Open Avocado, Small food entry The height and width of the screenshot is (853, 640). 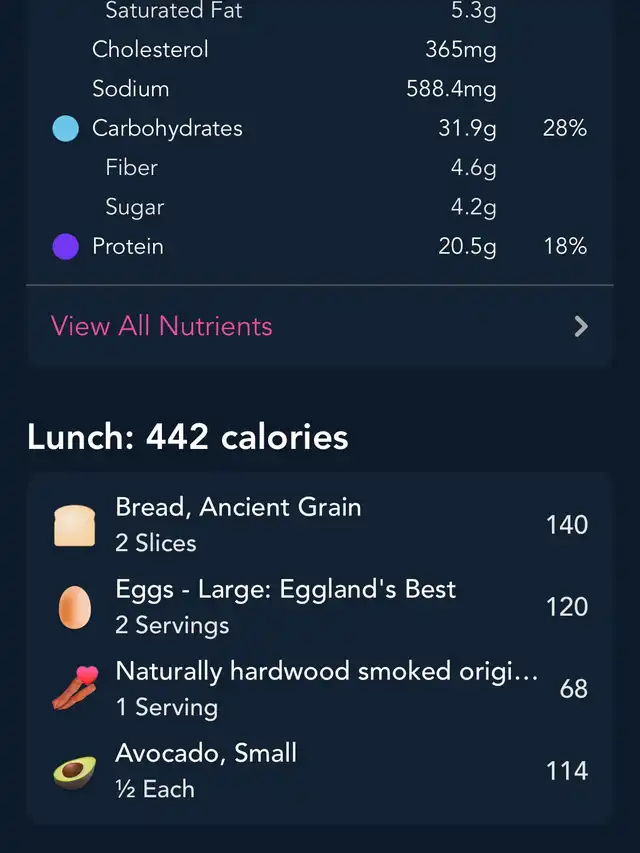320,771
